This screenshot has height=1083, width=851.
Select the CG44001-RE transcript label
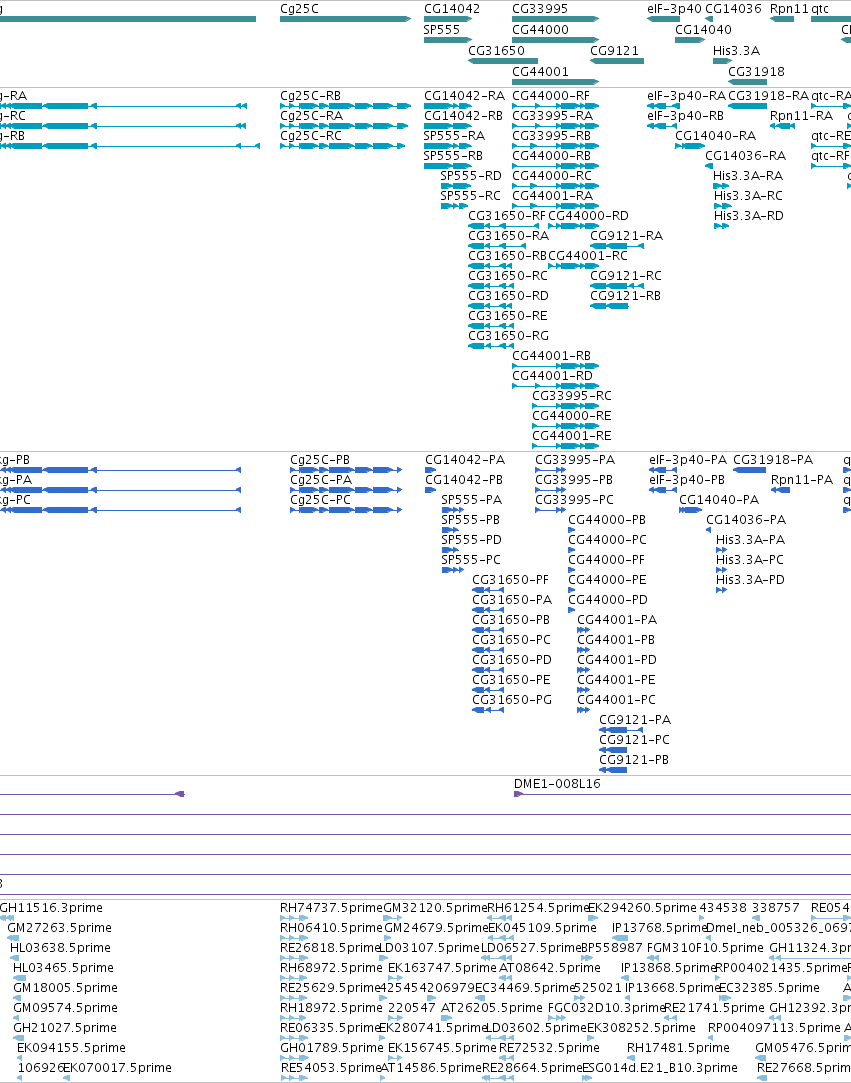[572, 436]
